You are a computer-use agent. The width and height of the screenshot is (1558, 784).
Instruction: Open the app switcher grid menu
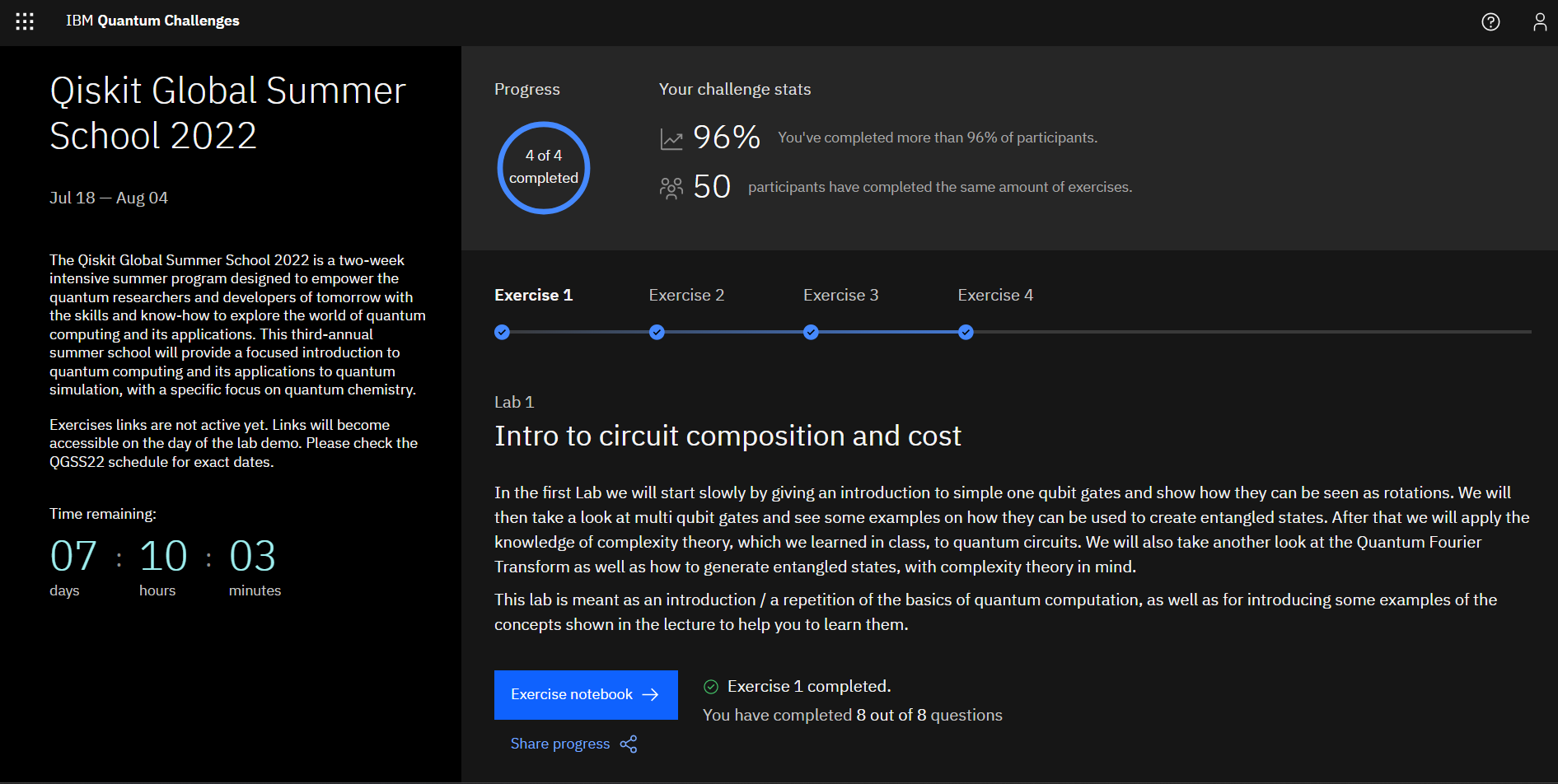point(25,21)
